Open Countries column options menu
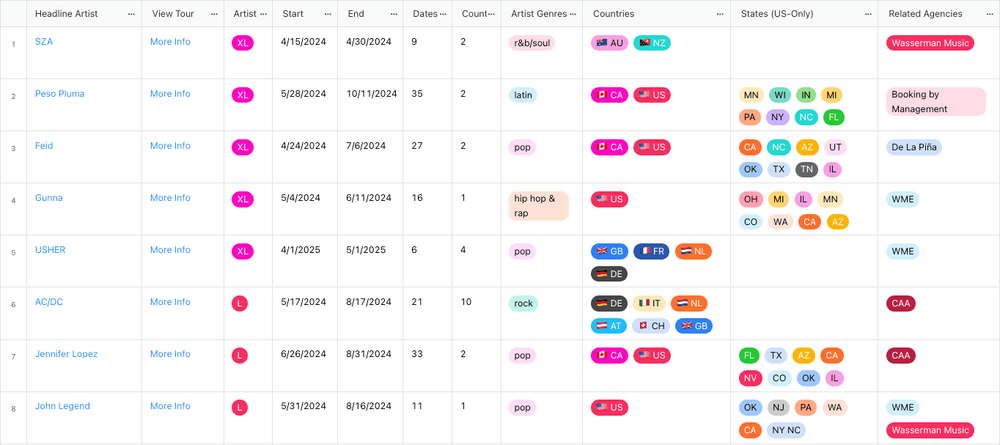The height and width of the screenshot is (445, 1000). click(721, 14)
